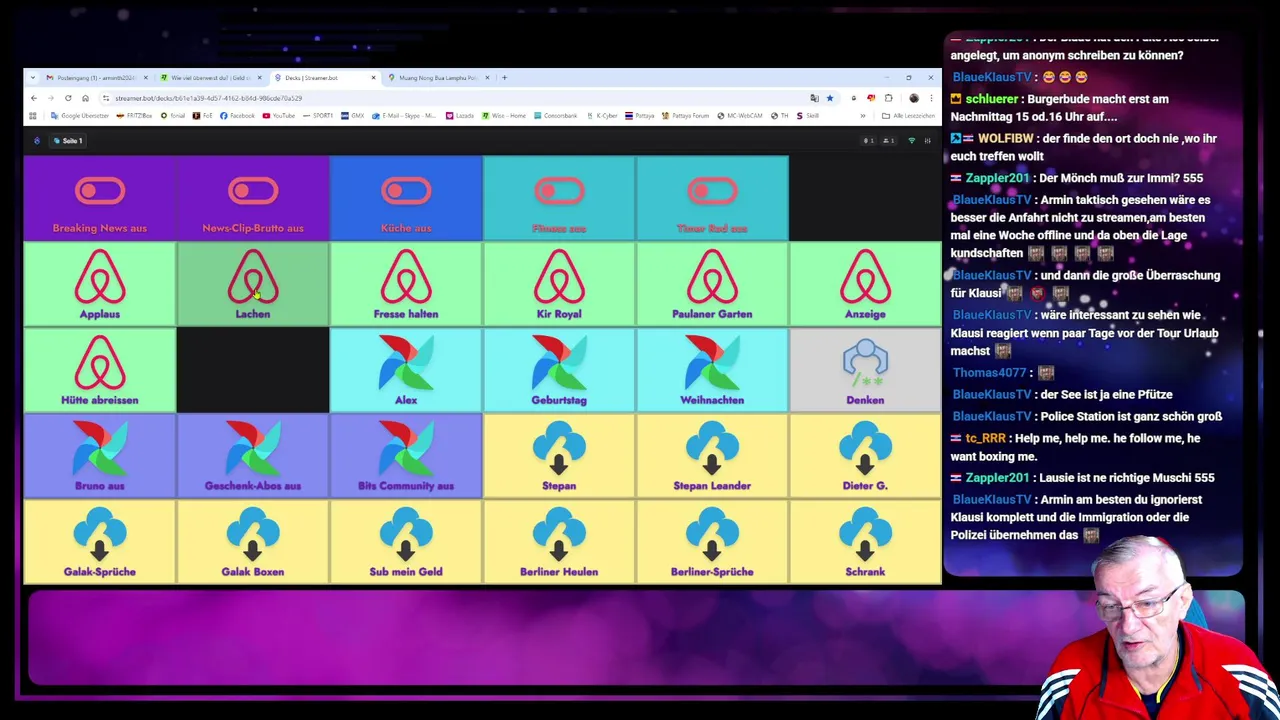Check the green connection status icon
This screenshot has height=720, width=1280.
tap(911, 141)
